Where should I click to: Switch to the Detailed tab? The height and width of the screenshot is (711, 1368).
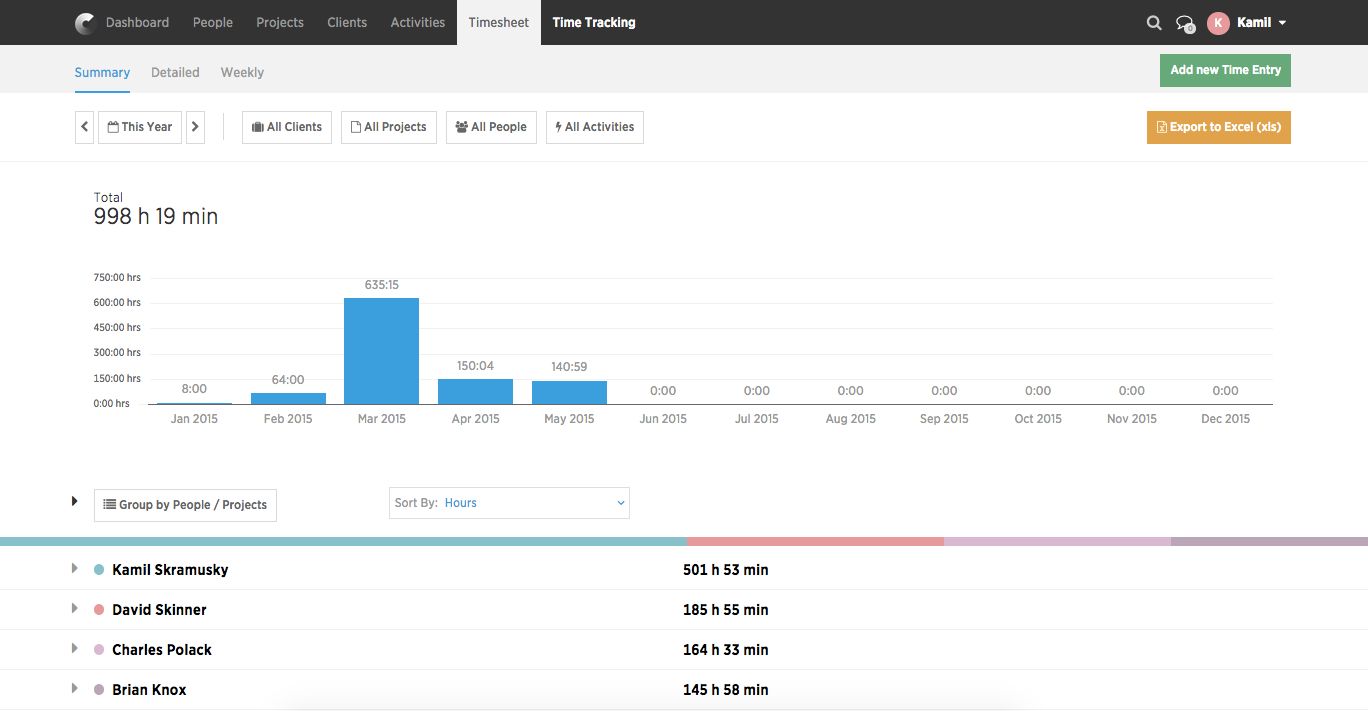click(x=175, y=72)
